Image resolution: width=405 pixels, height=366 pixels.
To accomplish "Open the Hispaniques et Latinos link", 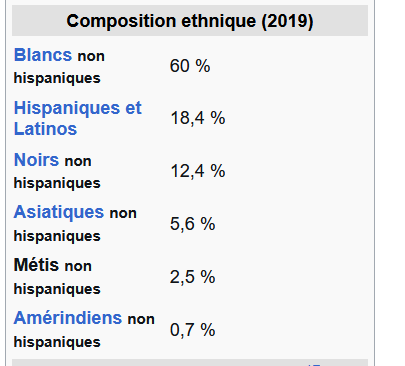I will tap(78, 118).
